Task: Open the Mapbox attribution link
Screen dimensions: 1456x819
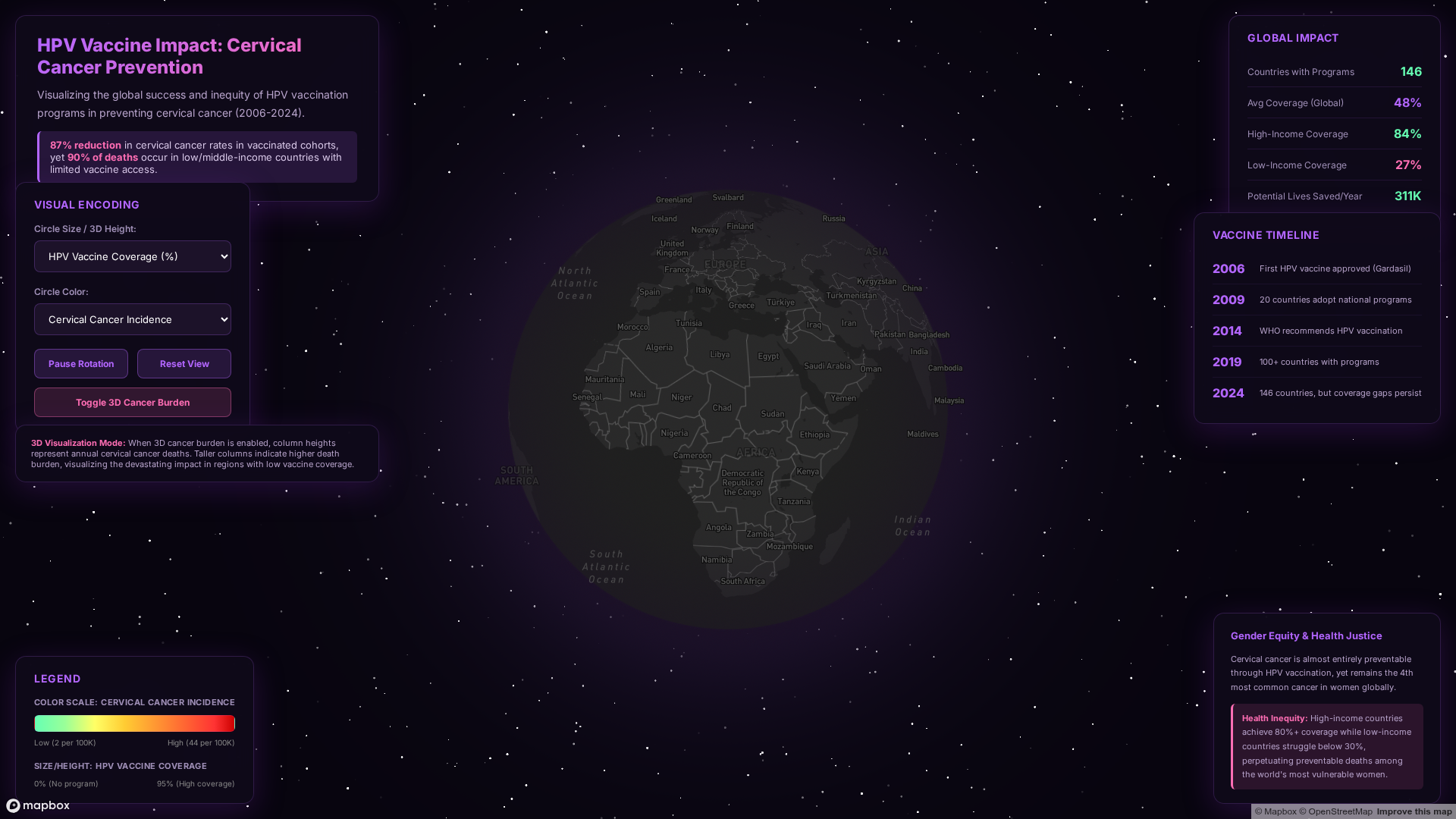Action: (1276, 811)
